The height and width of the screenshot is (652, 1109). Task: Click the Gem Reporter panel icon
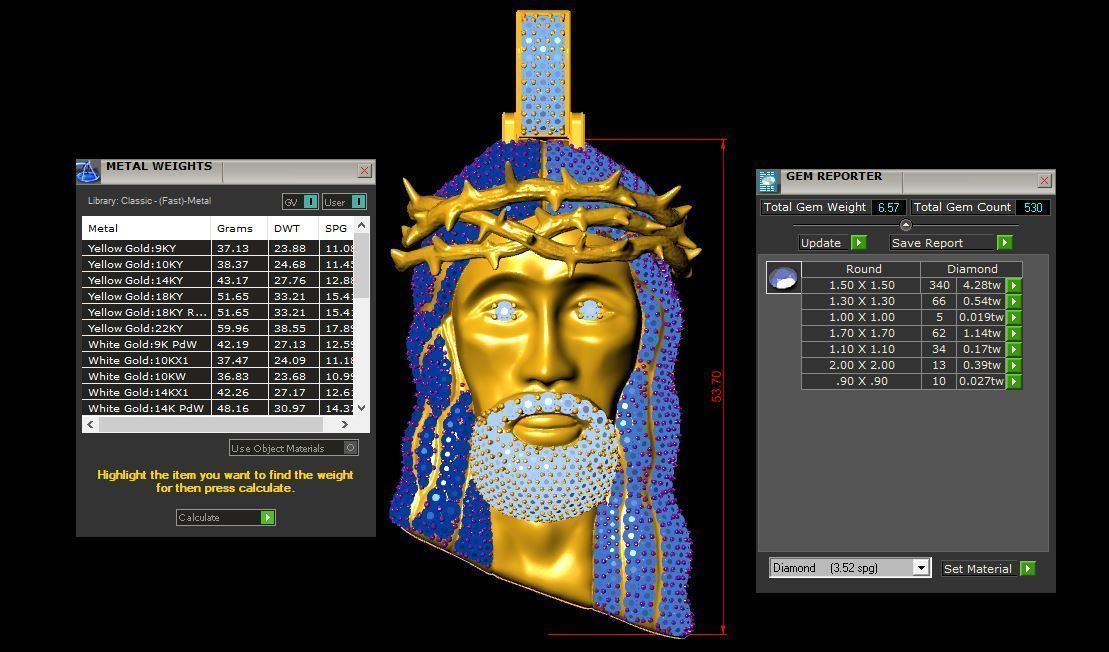point(768,180)
